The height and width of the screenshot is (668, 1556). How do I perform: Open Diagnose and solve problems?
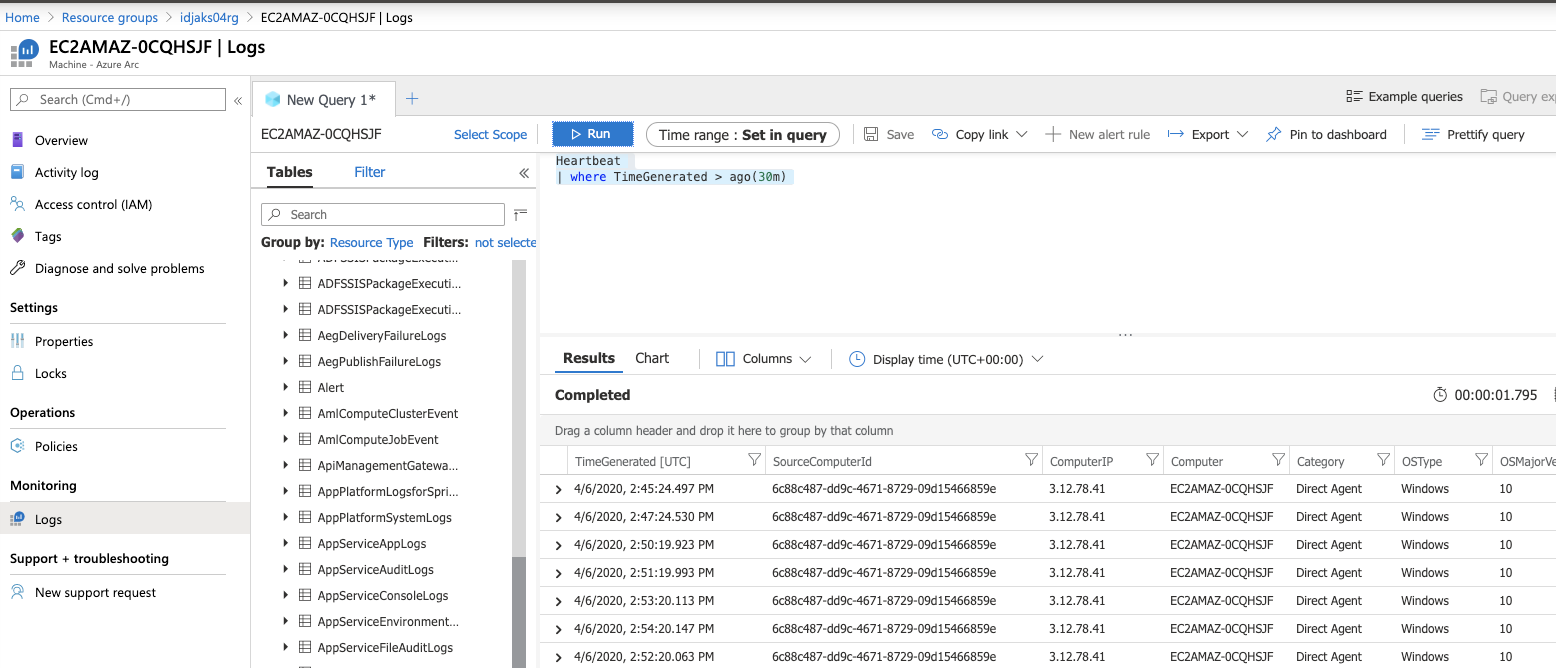tap(119, 268)
